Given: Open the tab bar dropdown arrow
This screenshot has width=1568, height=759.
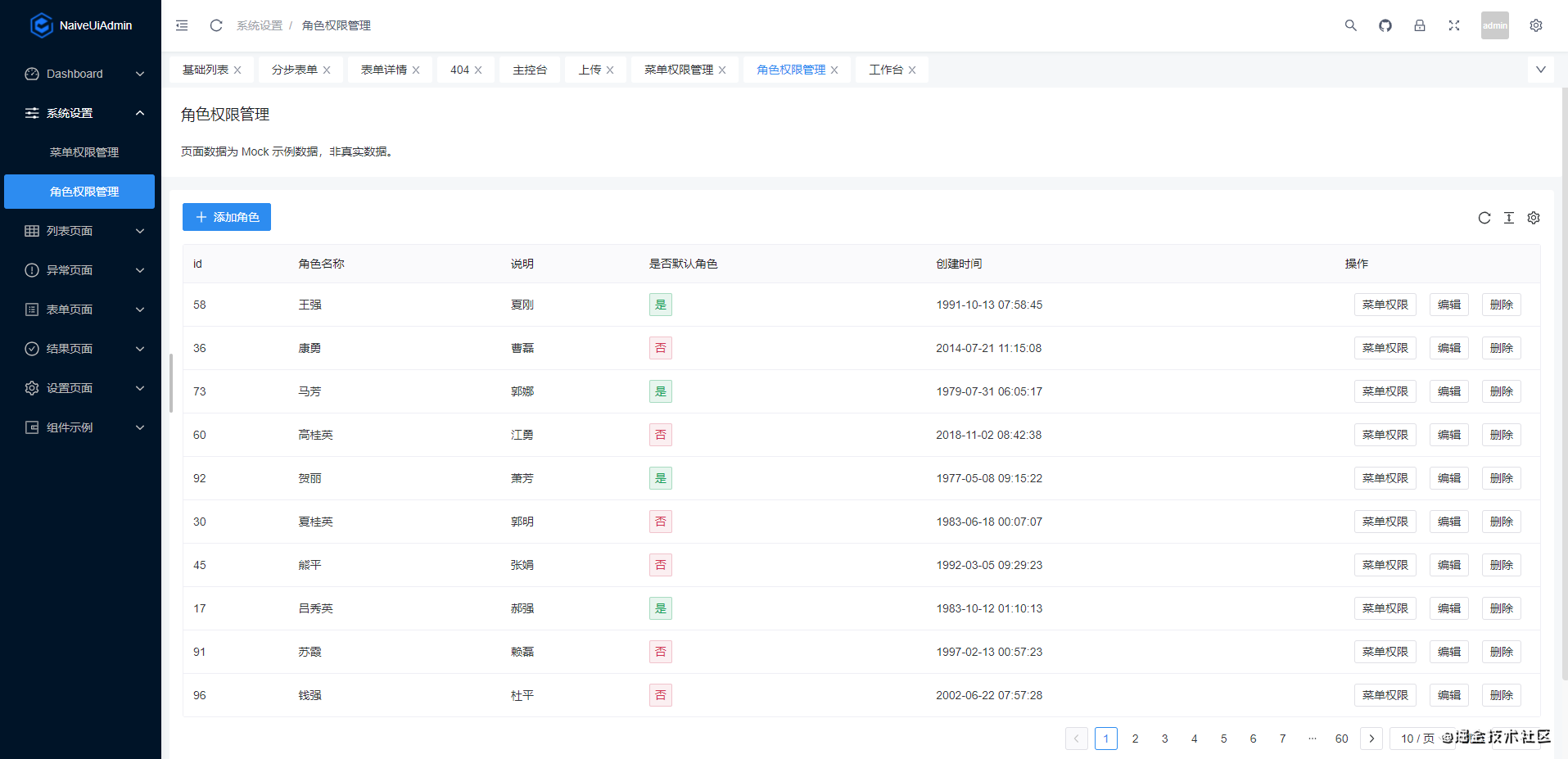Looking at the screenshot, I should [1541, 70].
